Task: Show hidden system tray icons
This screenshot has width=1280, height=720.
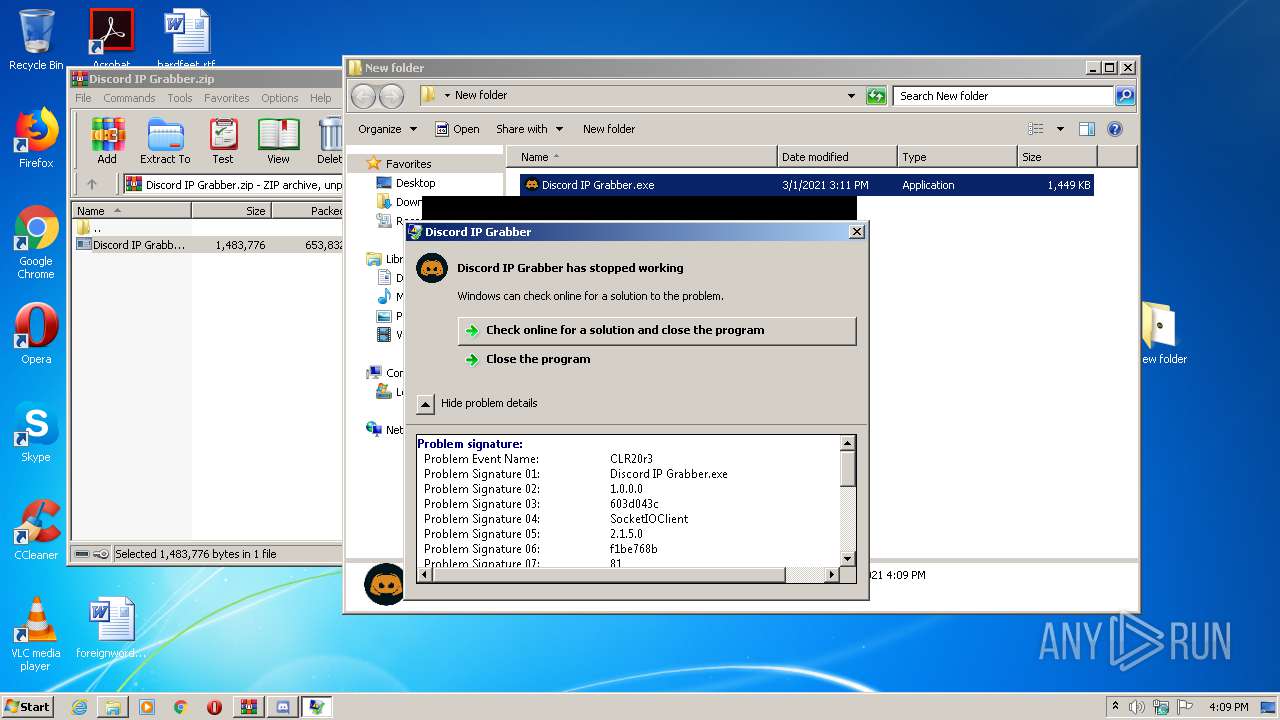Action: pyautogui.click(x=1115, y=707)
